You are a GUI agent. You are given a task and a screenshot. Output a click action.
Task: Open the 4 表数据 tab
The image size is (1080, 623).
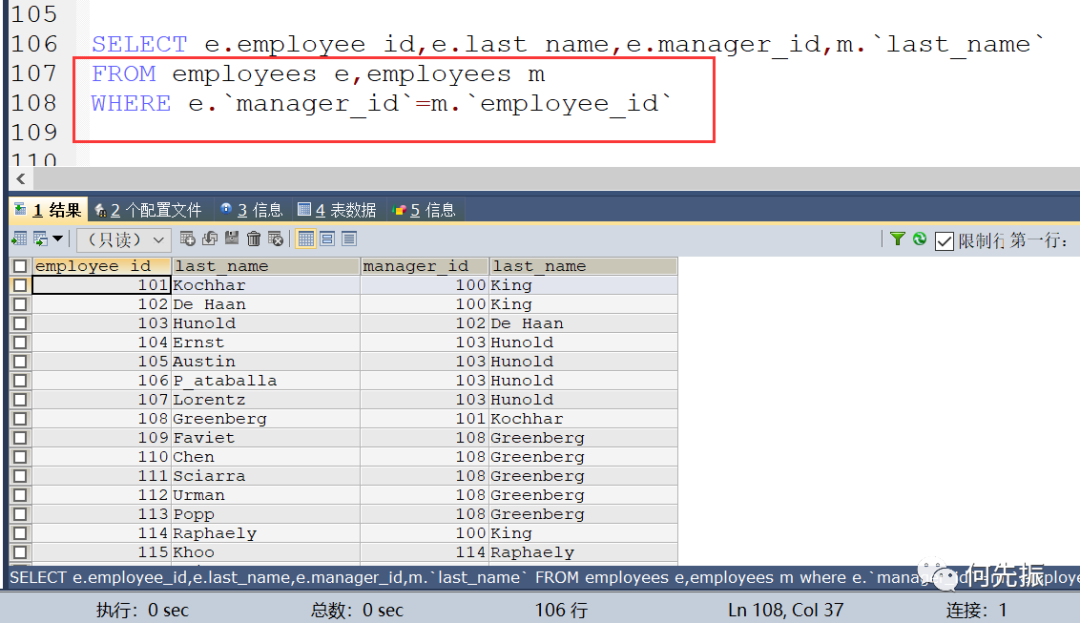point(337,210)
